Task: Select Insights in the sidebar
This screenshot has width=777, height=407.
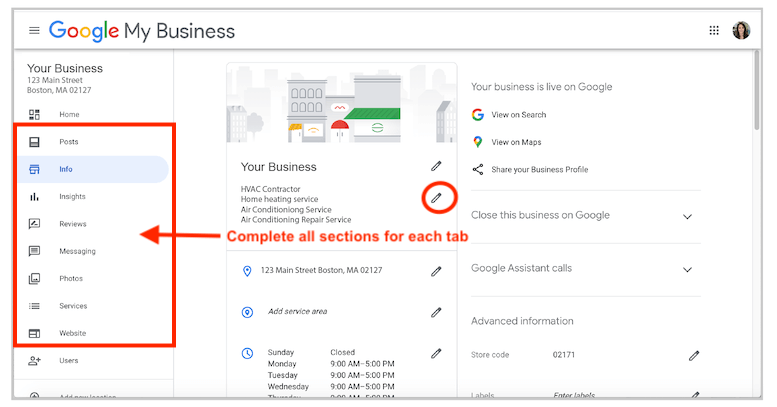Action: 72,197
